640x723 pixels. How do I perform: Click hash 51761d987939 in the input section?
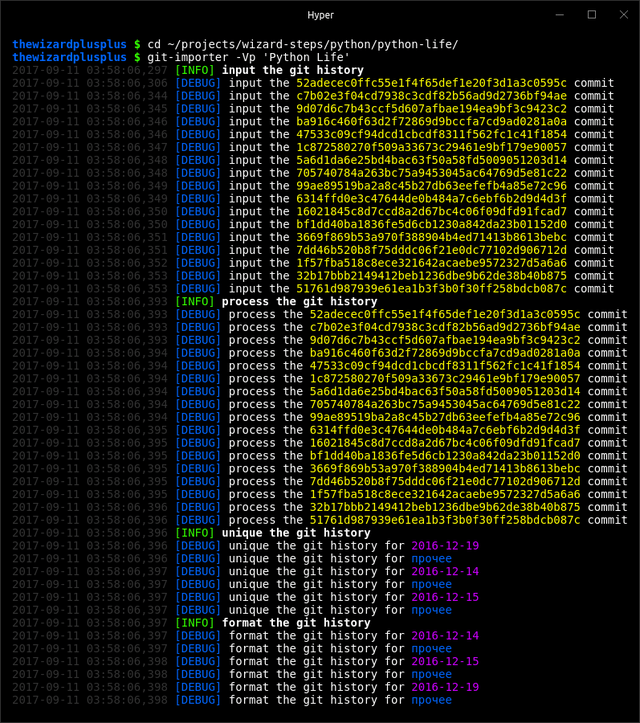click(431, 289)
